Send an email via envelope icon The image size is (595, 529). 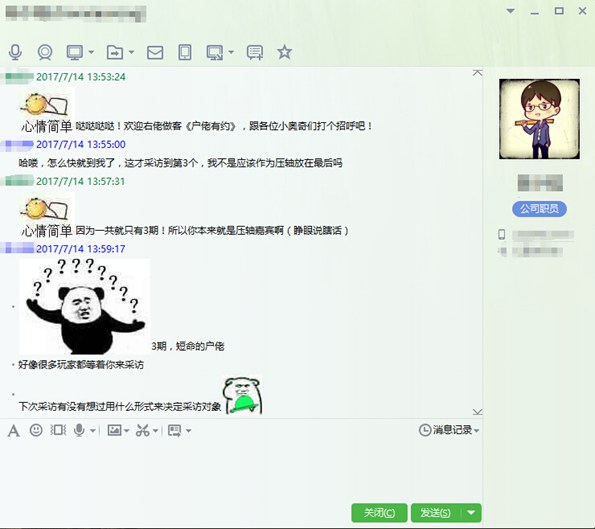pyautogui.click(x=155, y=52)
